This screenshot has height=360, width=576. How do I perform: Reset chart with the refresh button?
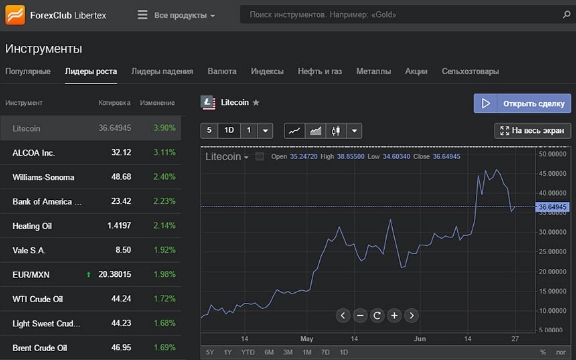pos(377,316)
